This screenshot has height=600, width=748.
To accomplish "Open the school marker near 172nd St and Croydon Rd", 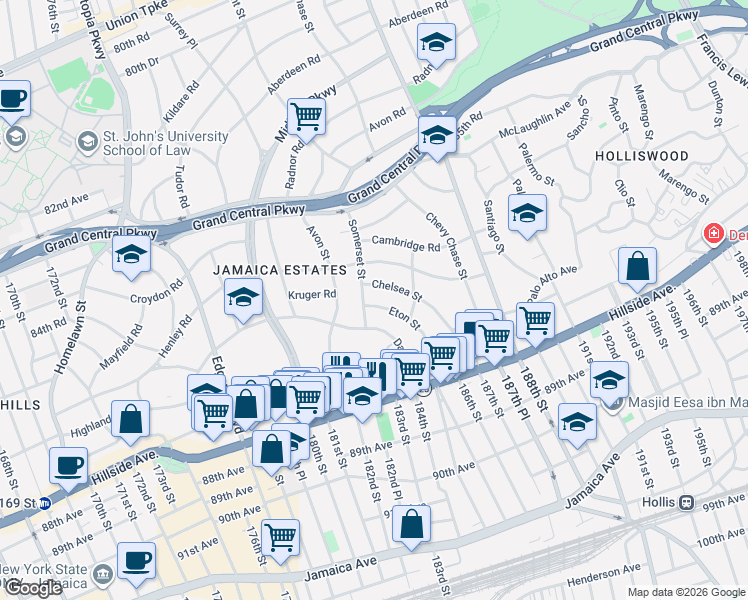I will [132, 257].
